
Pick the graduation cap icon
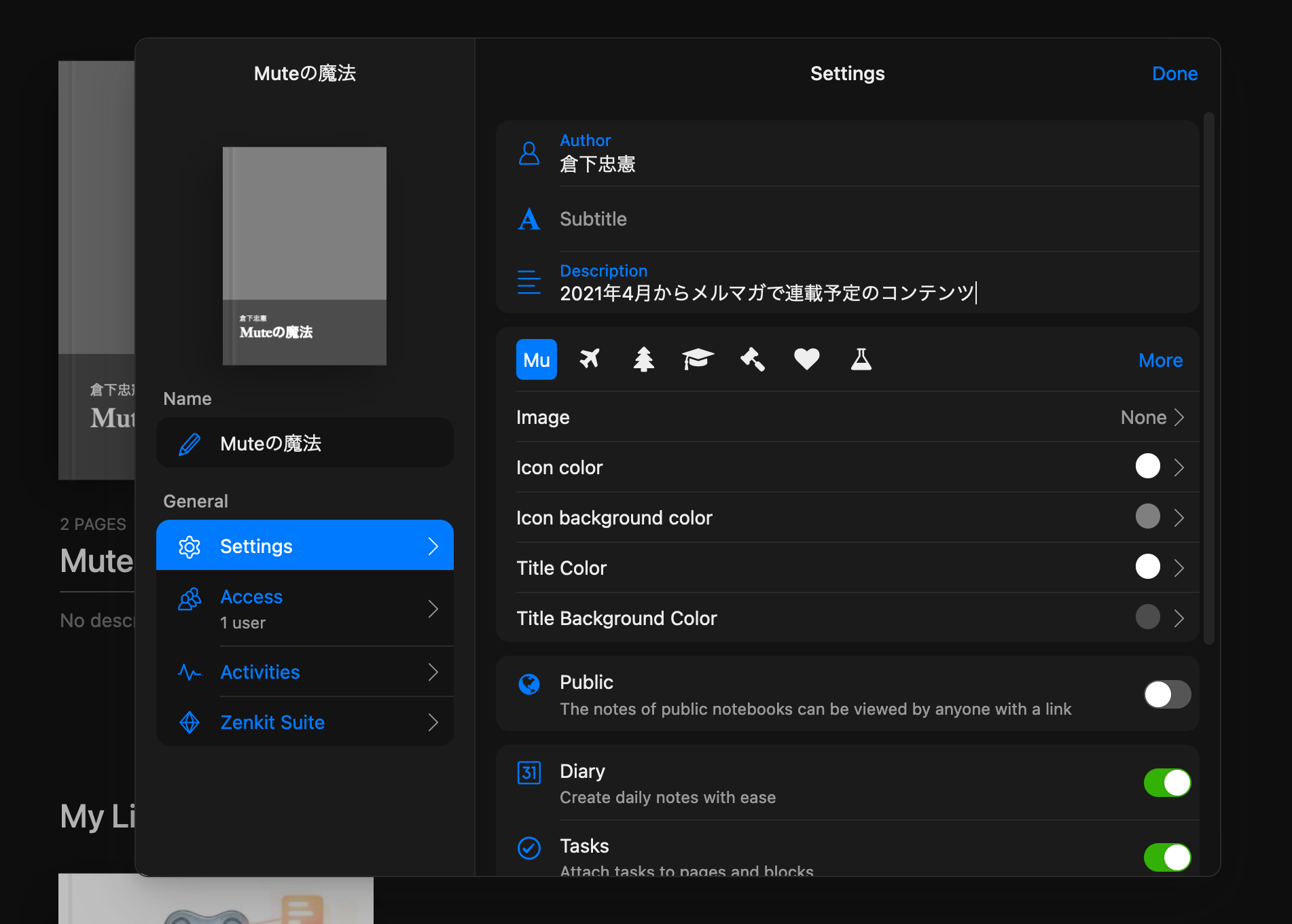pyautogui.click(x=698, y=359)
